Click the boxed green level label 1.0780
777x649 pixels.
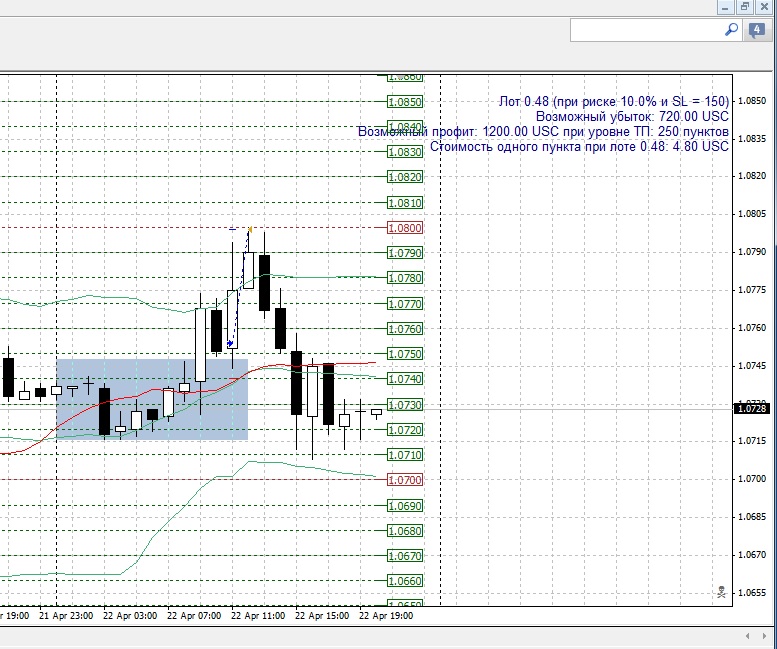tap(405, 278)
